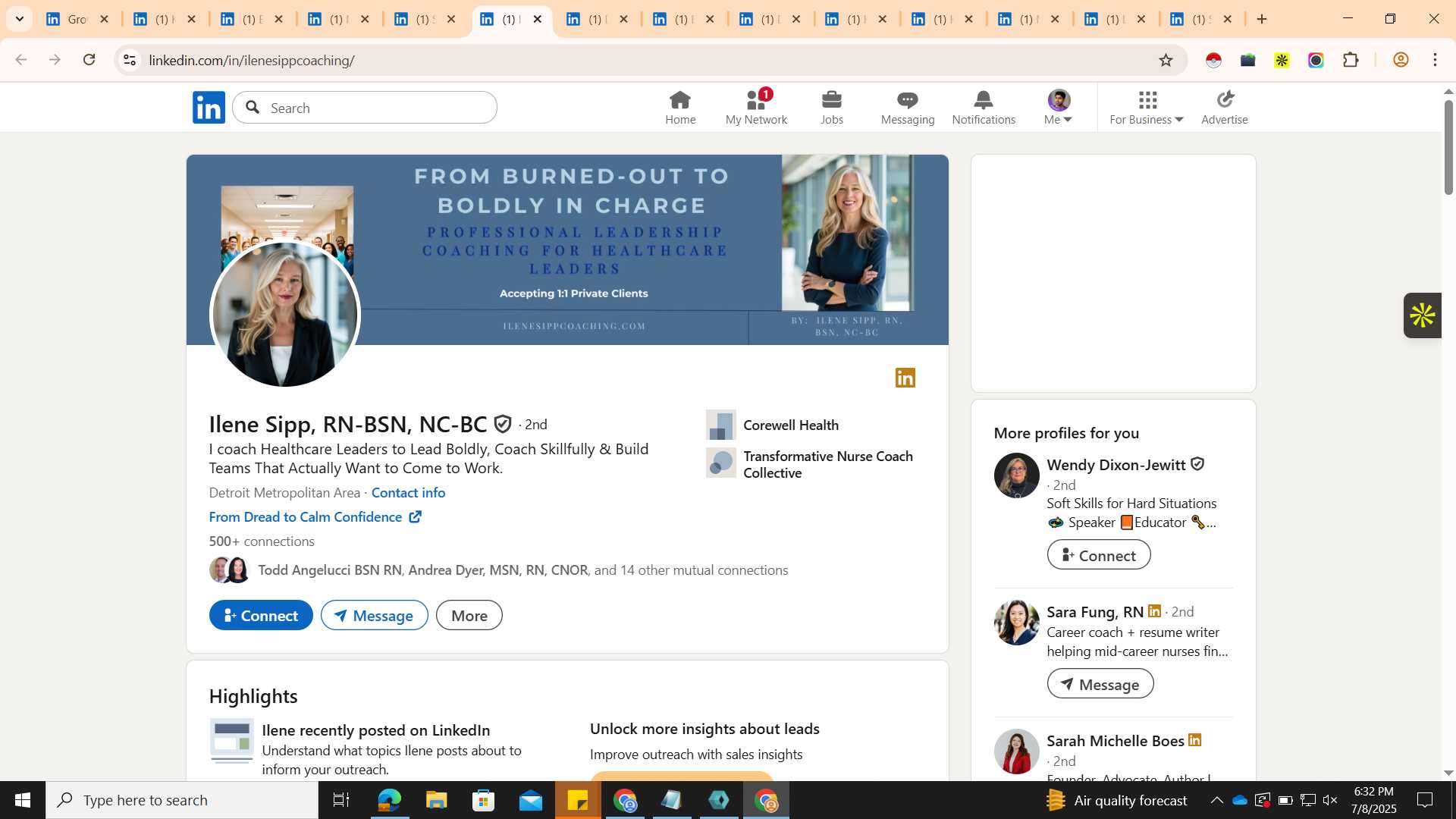Viewport: 1456px width, 819px height.
Task: Click in the LinkedIn search field
Action: (365, 108)
